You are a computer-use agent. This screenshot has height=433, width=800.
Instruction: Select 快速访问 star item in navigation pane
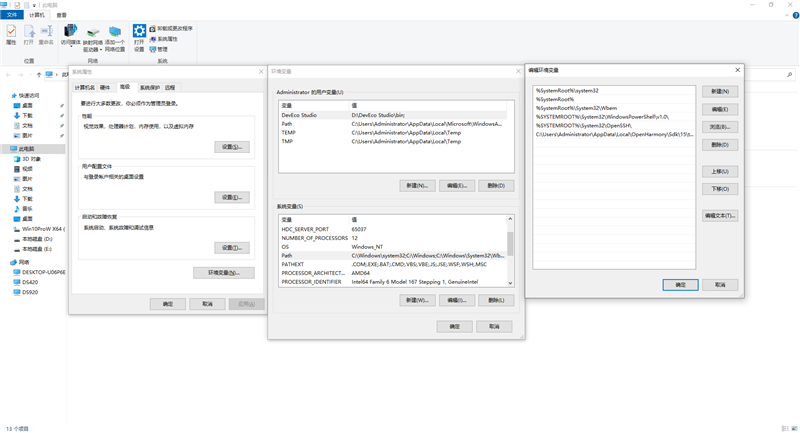coord(26,95)
